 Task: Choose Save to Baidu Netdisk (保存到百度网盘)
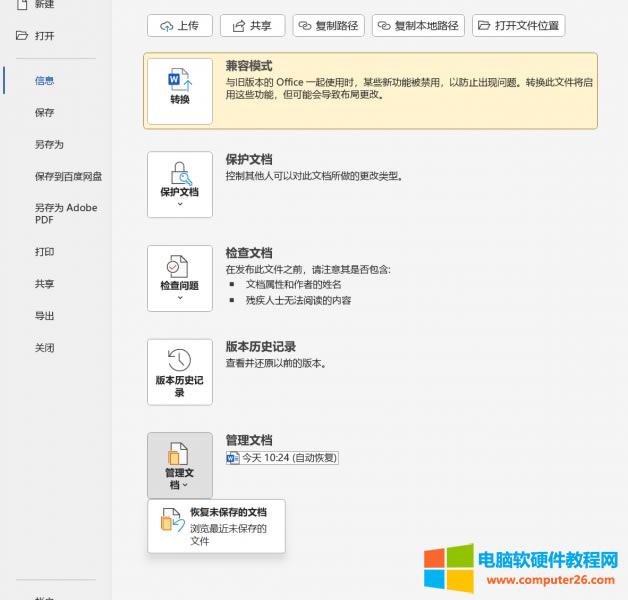(68, 176)
